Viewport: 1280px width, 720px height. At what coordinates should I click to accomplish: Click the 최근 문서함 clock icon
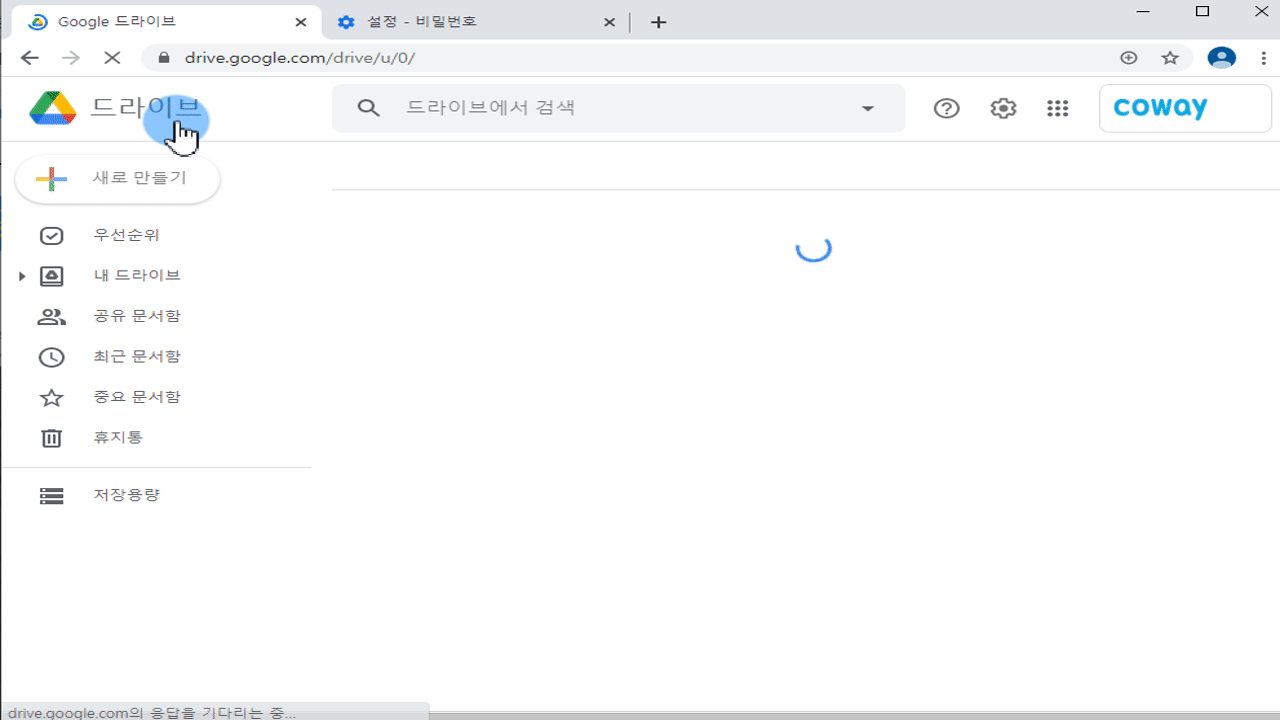tap(51, 357)
